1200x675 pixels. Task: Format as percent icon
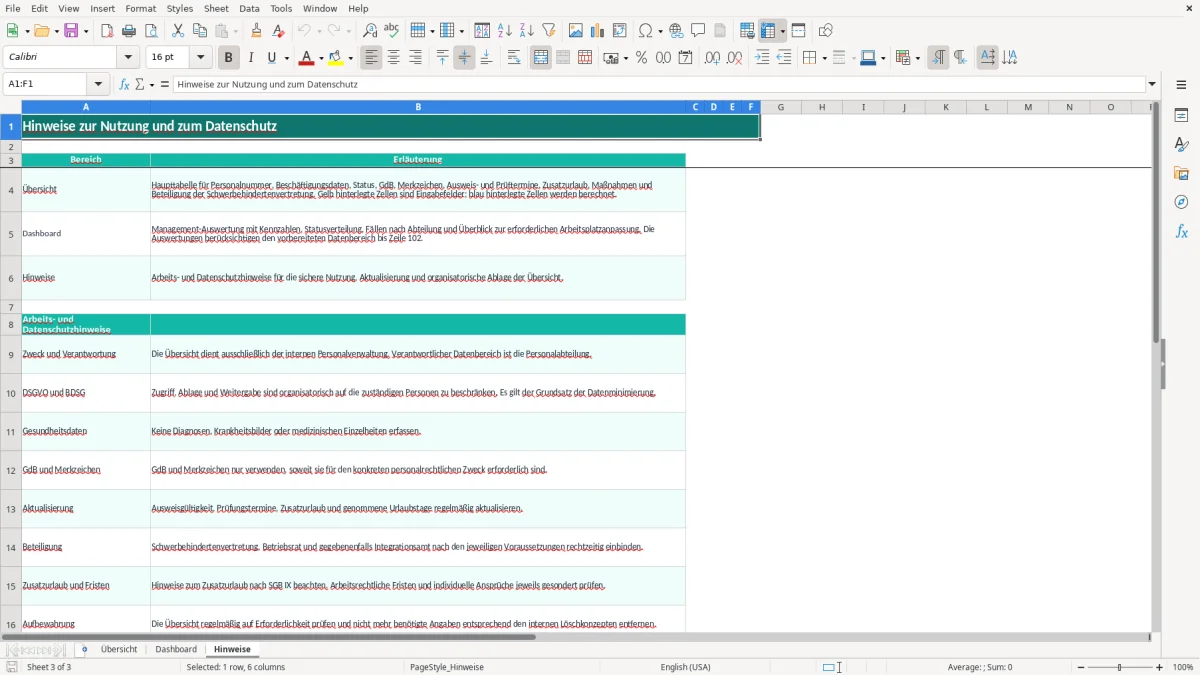(x=641, y=58)
